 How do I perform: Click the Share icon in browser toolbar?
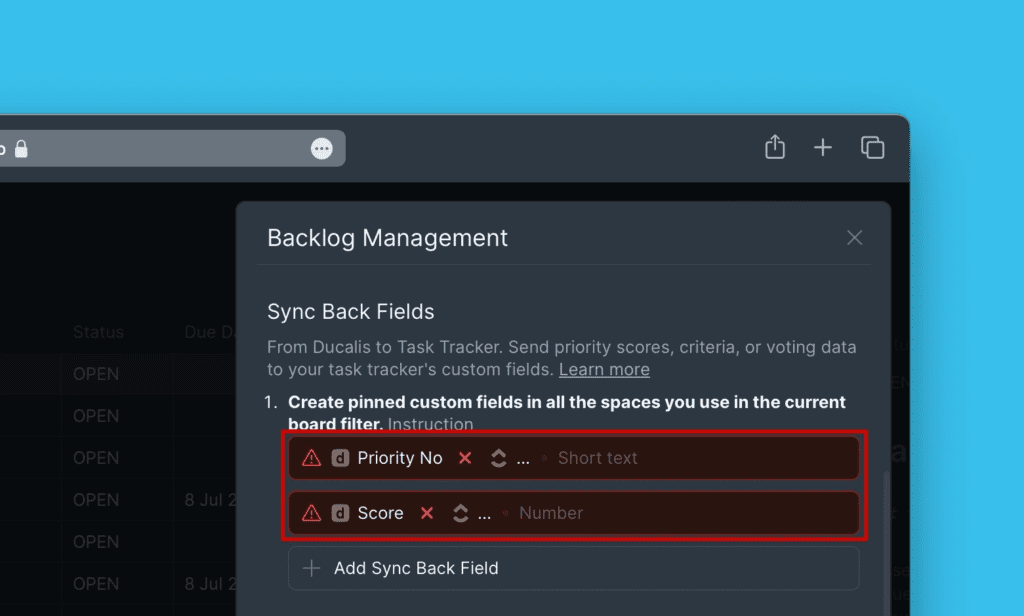pos(775,148)
